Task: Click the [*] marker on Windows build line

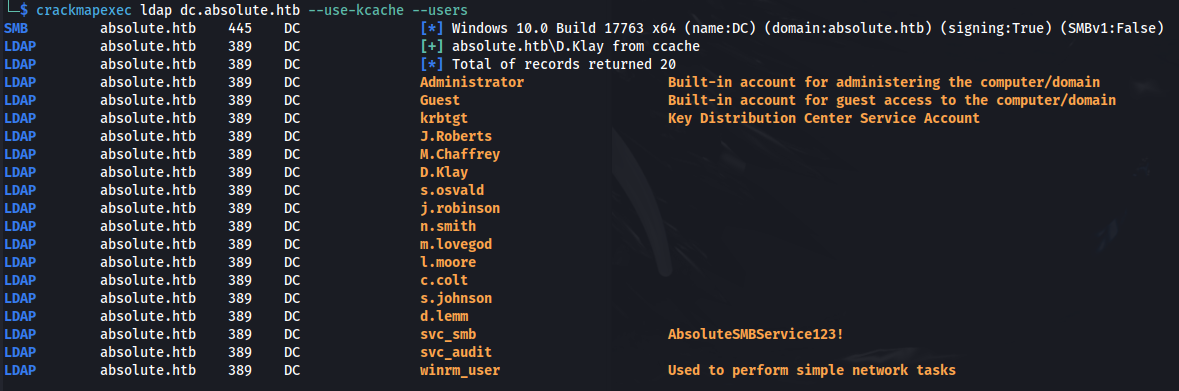Action: [432, 29]
